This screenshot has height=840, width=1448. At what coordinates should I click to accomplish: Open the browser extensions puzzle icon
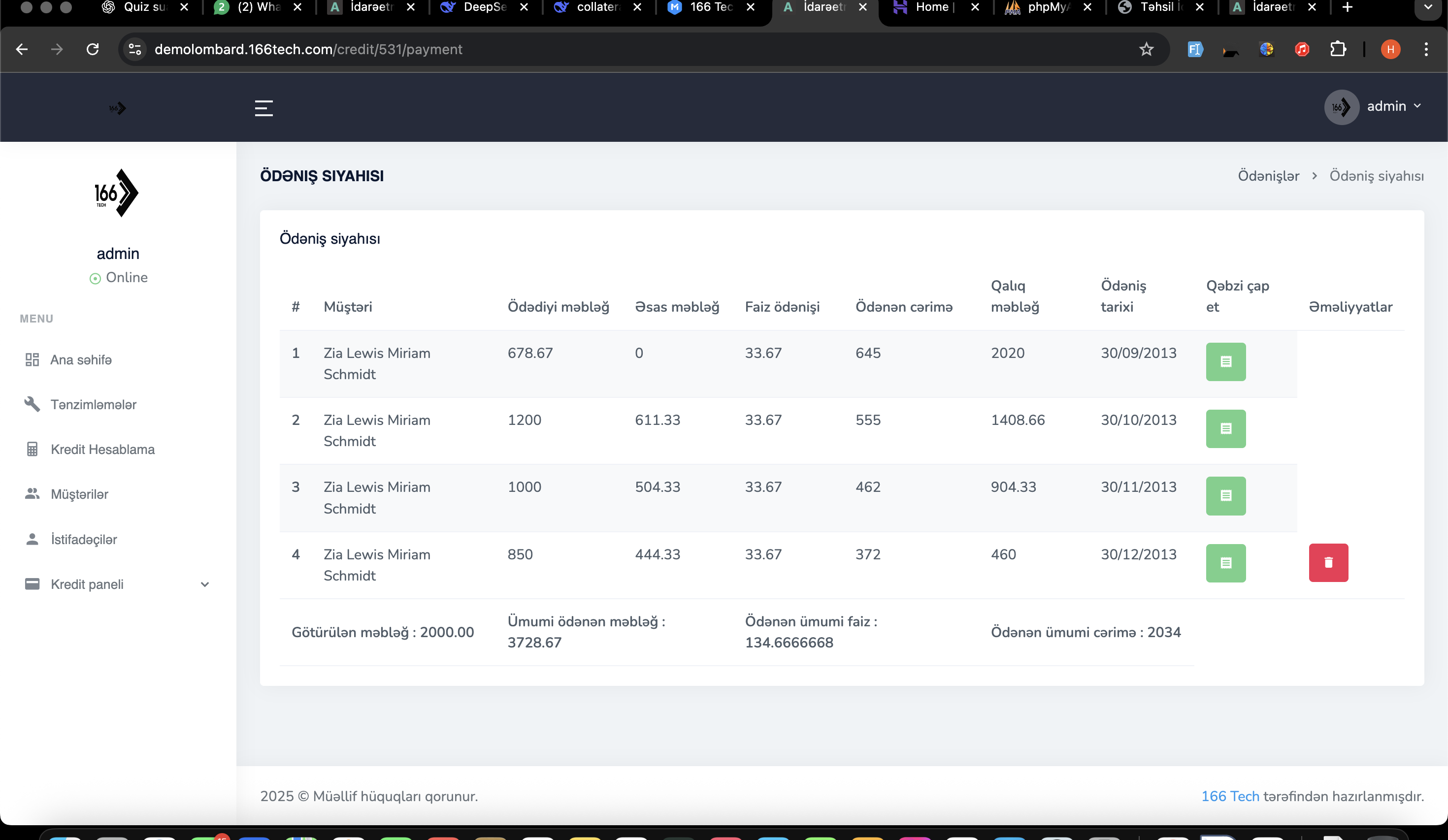click(1338, 49)
